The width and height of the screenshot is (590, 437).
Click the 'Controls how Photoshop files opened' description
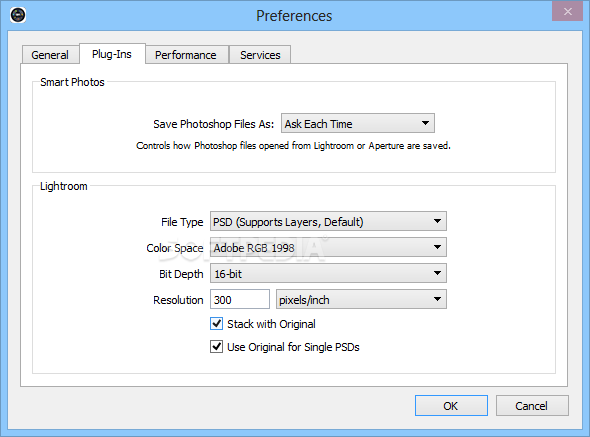point(293,146)
